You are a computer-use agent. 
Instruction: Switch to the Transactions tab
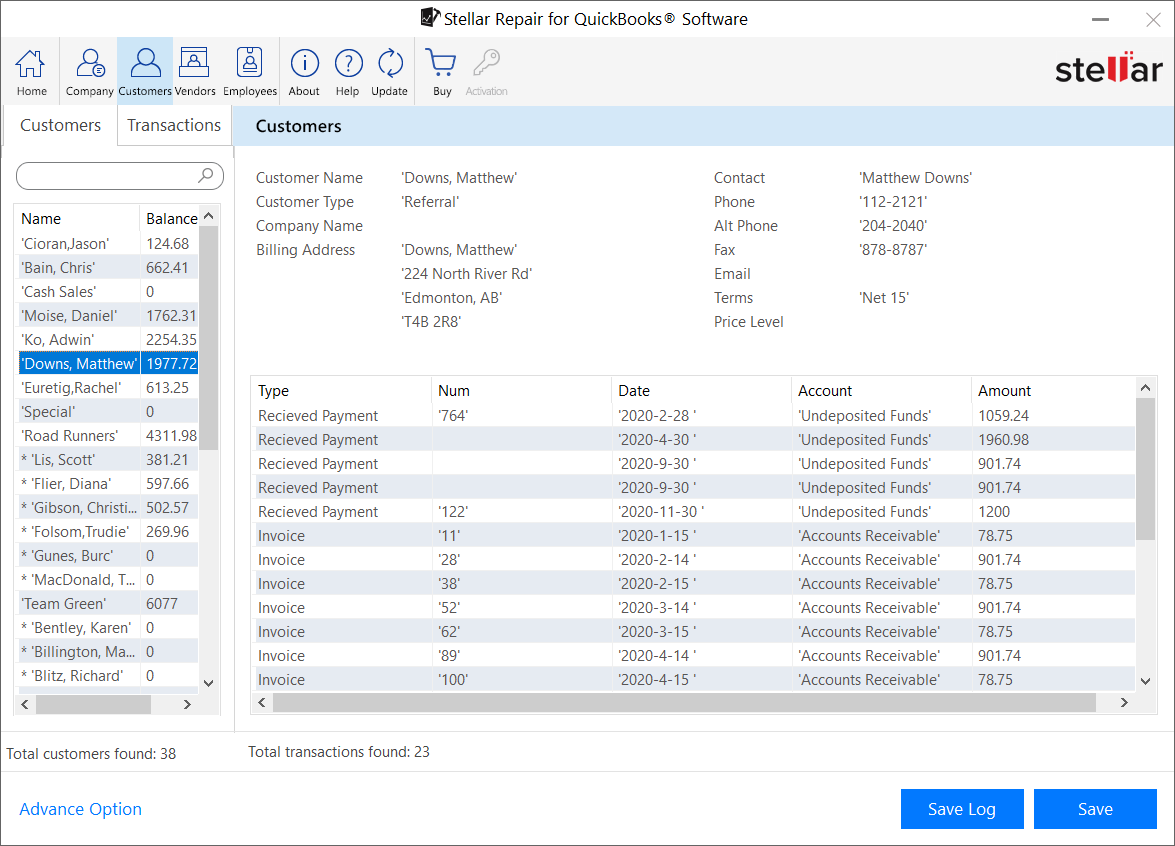(x=174, y=125)
